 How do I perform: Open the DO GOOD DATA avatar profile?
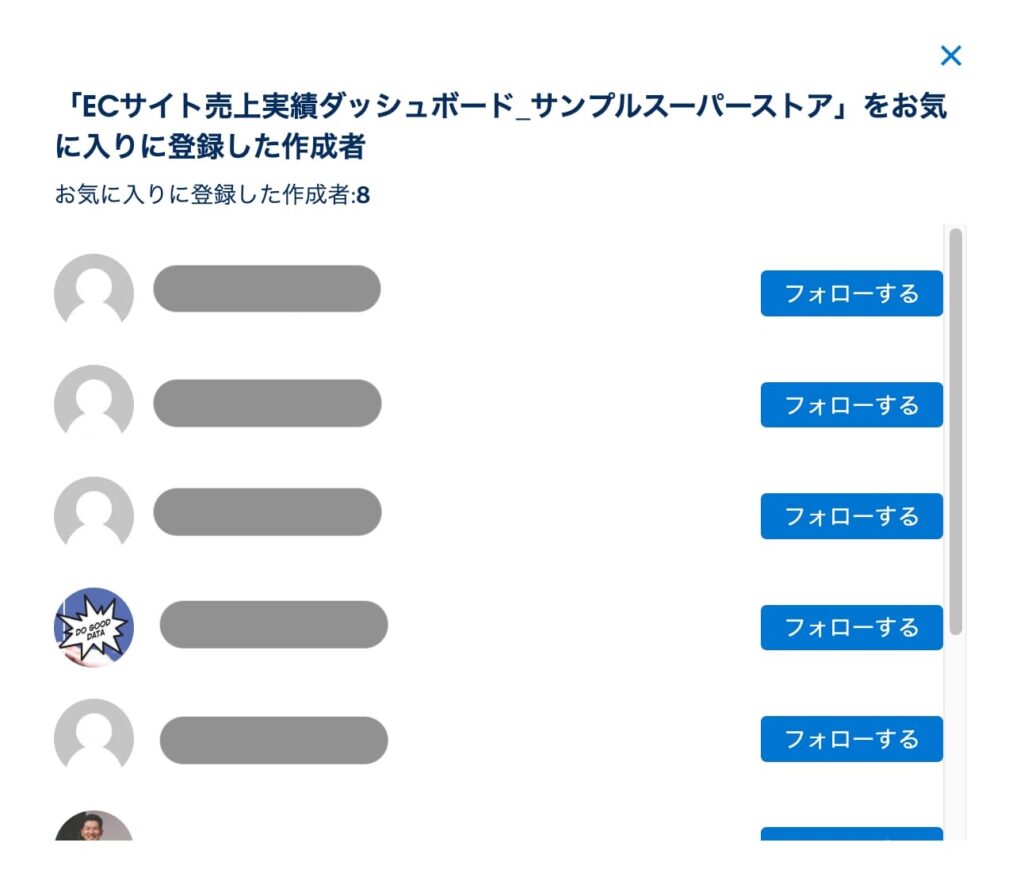pyautogui.click(x=93, y=627)
